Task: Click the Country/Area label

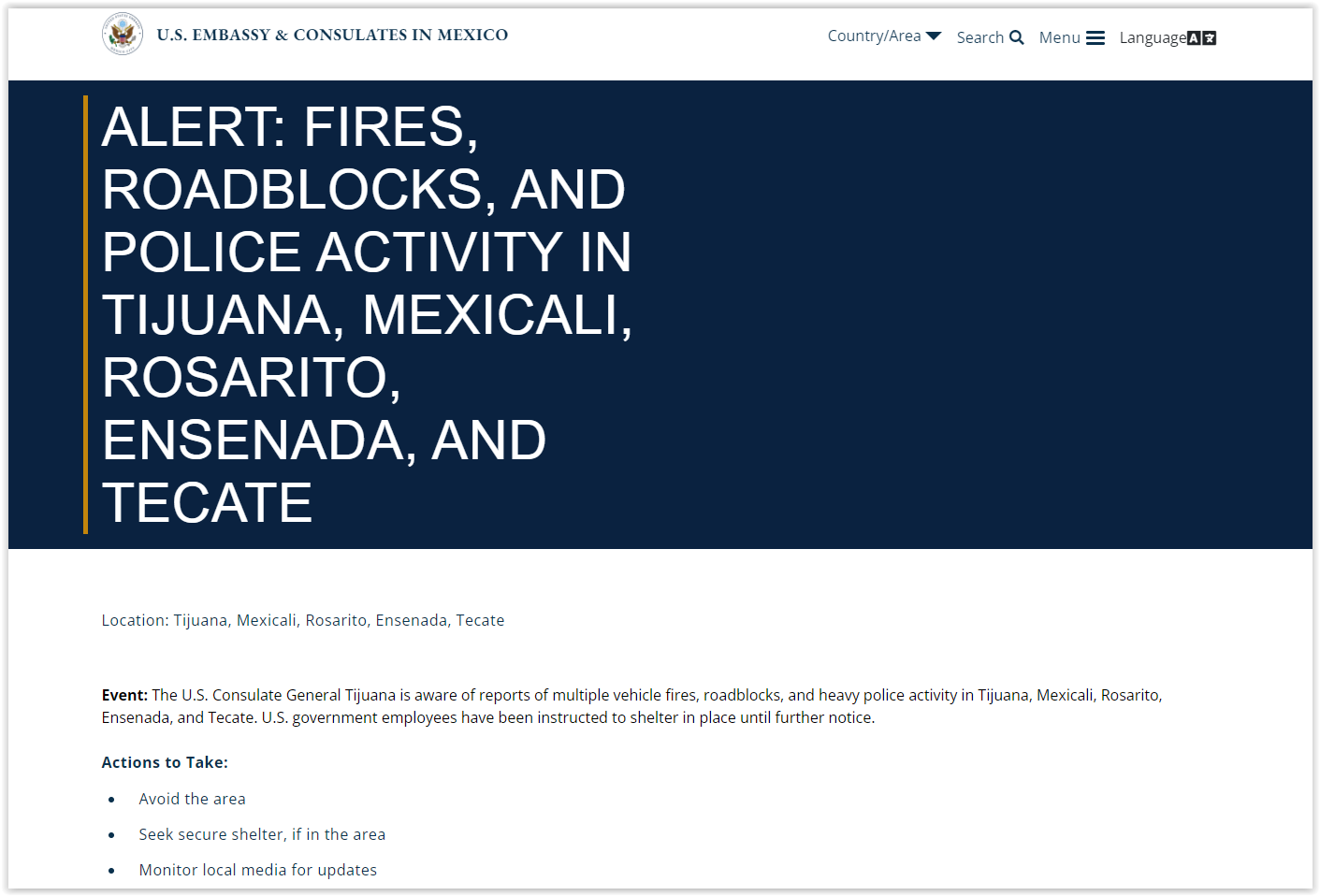Action: click(x=874, y=36)
